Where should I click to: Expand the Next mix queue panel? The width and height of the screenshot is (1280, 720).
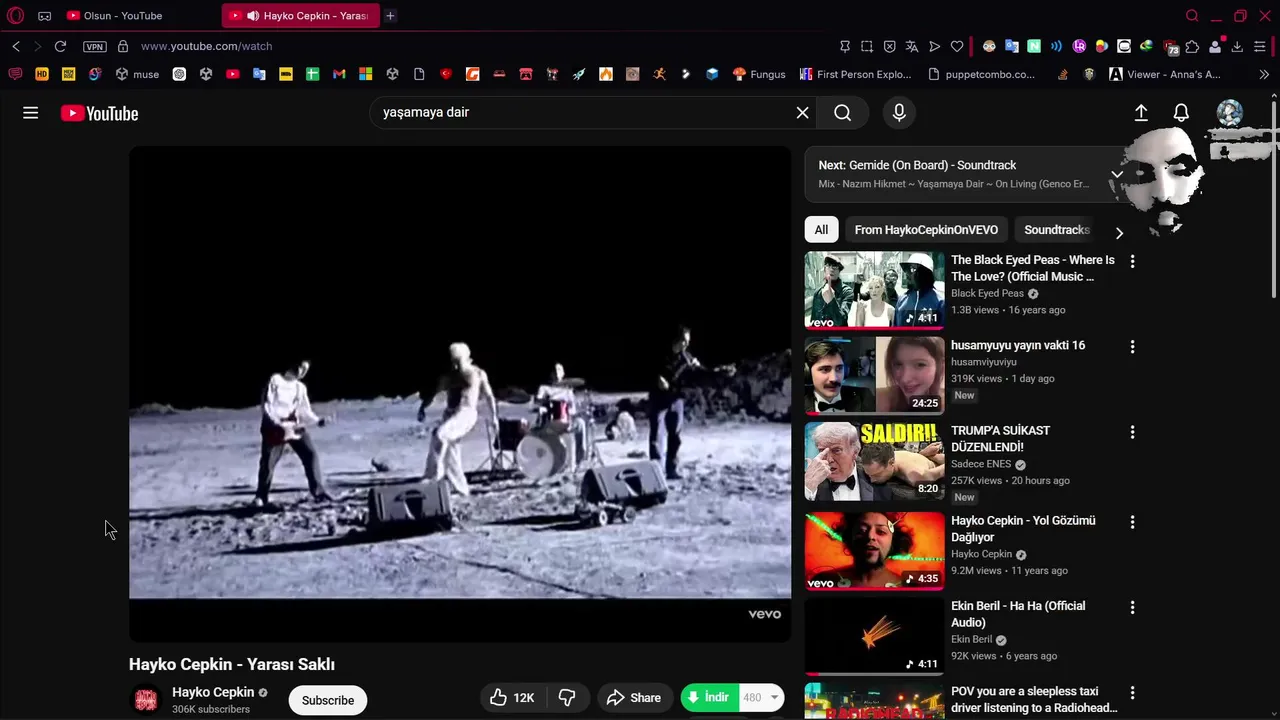point(1117,174)
